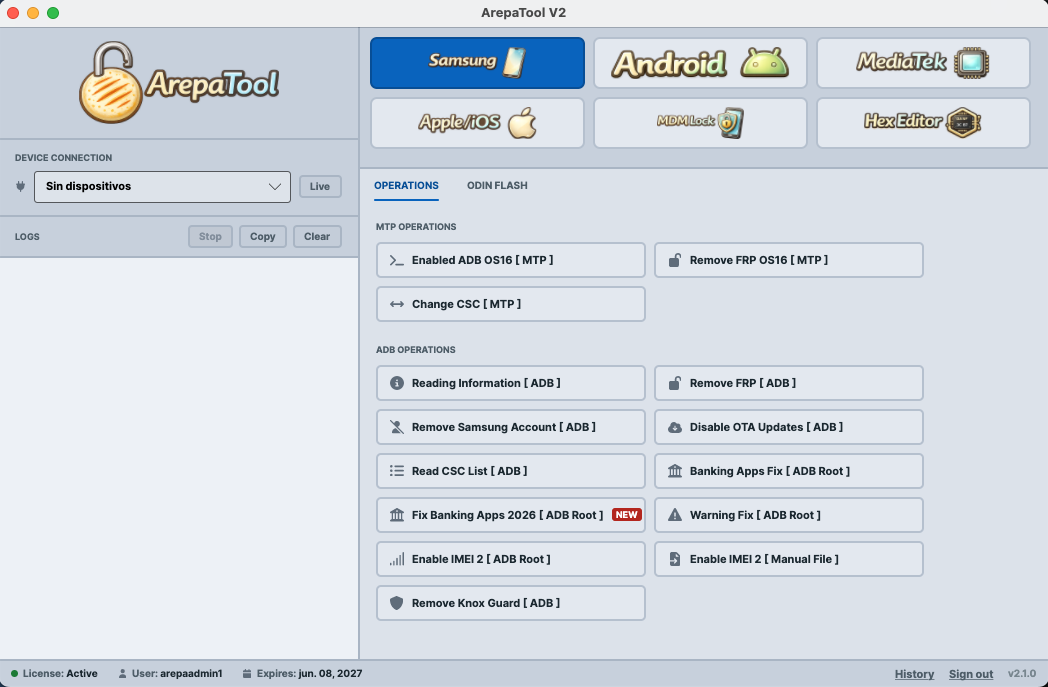Click the calendar icon beside Expires
1048x687 pixels.
click(247, 674)
